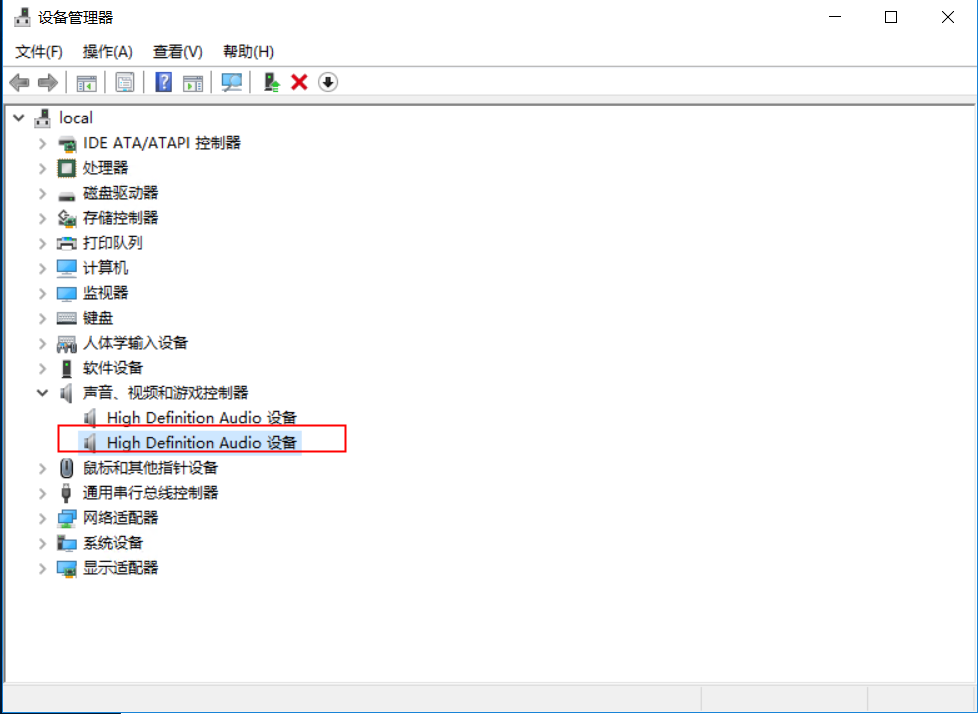978x714 pixels.
Task: Open the Properties toolbar icon
Action: pos(122,82)
